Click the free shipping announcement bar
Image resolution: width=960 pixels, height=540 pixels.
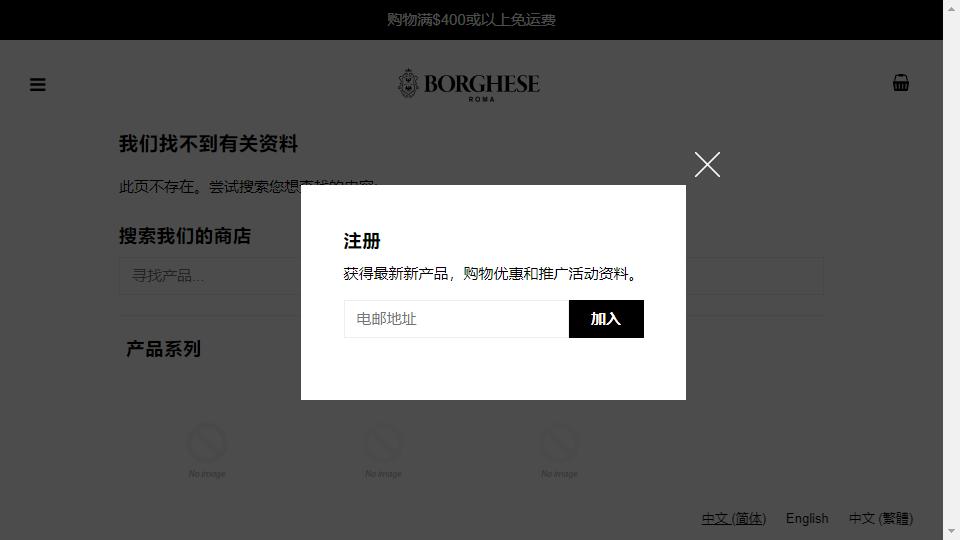[x=471, y=20]
